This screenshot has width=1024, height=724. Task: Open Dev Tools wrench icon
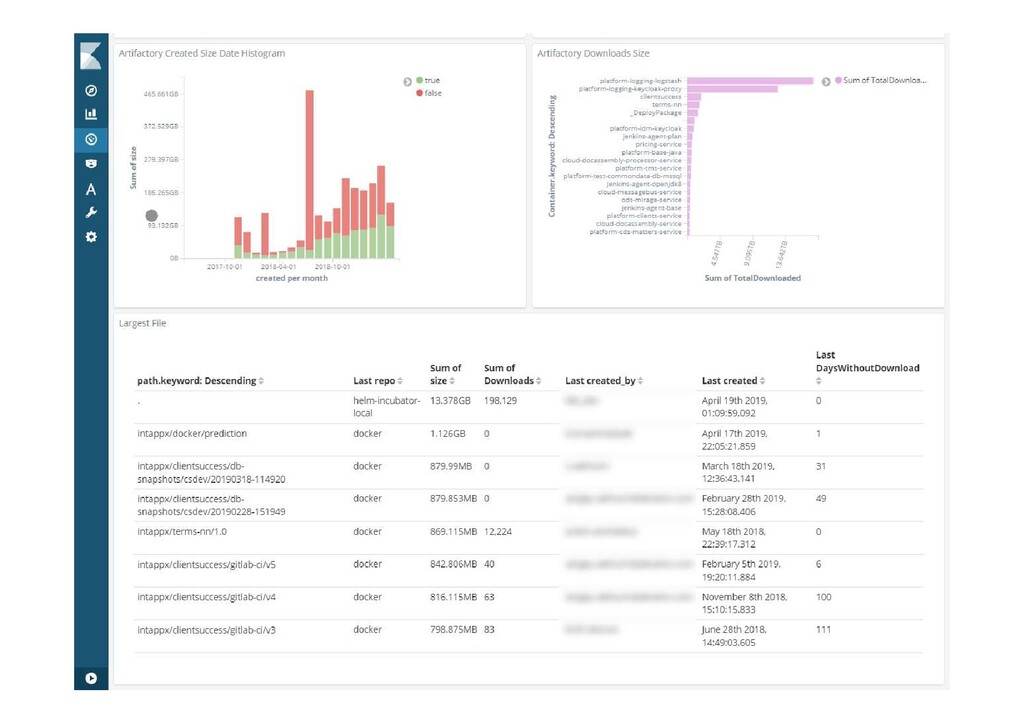coord(91,213)
